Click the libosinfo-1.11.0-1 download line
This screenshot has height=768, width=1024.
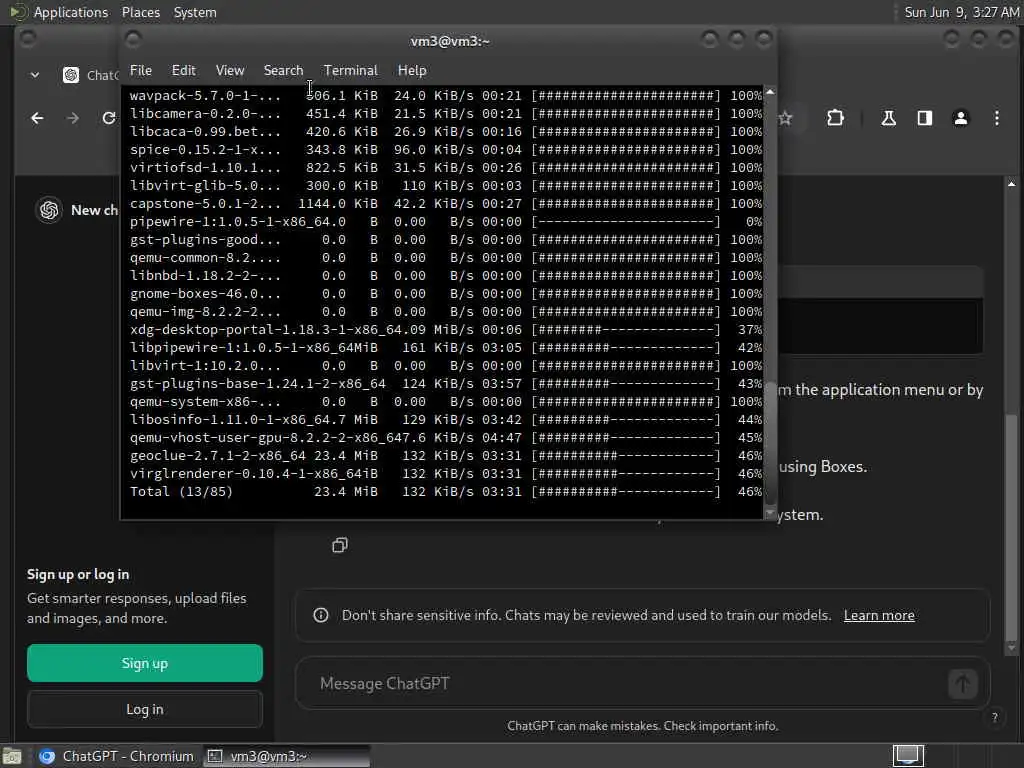tap(445, 420)
